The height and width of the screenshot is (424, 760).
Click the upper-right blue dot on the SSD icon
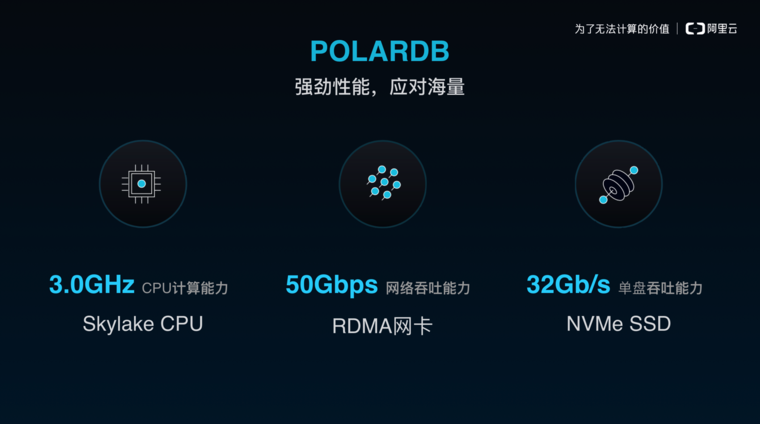(634, 170)
